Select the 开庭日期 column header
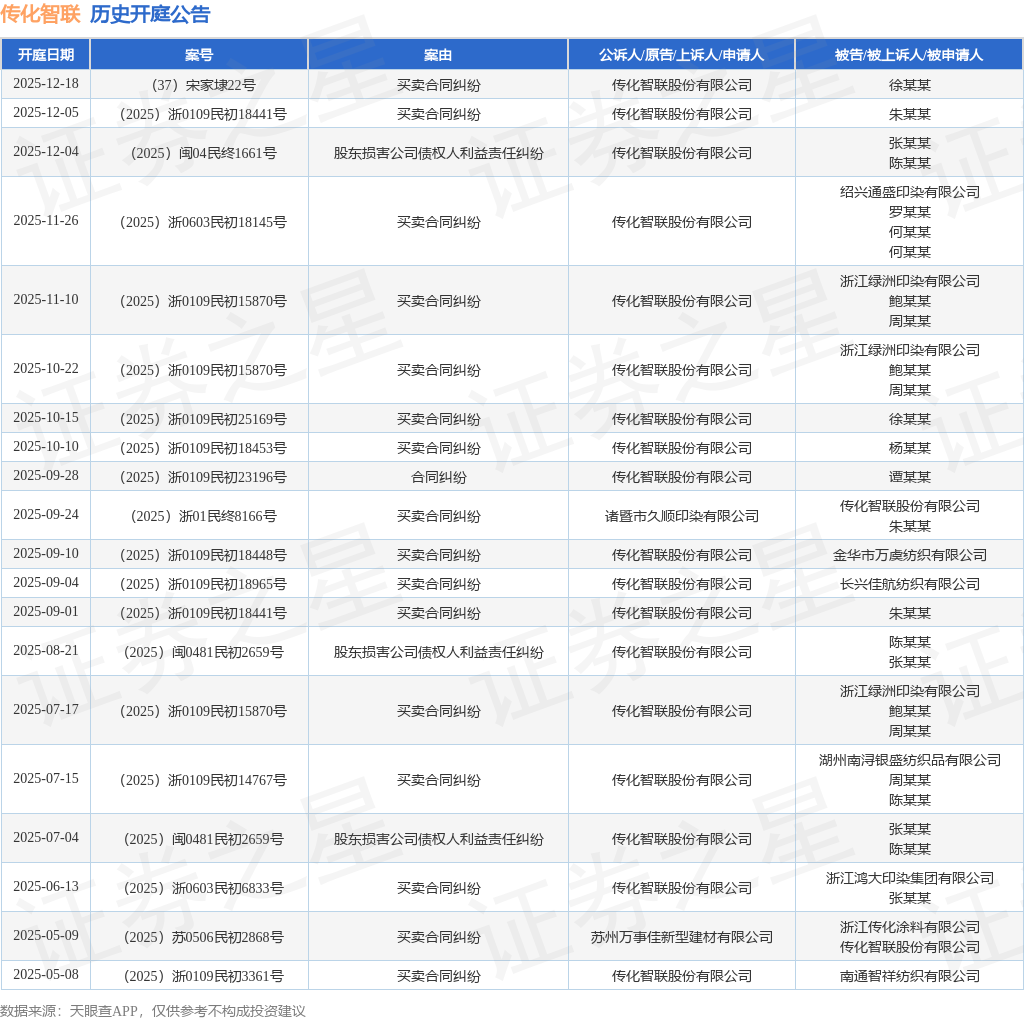The height and width of the screenshot is (1020, 1024). coord(46,55)
